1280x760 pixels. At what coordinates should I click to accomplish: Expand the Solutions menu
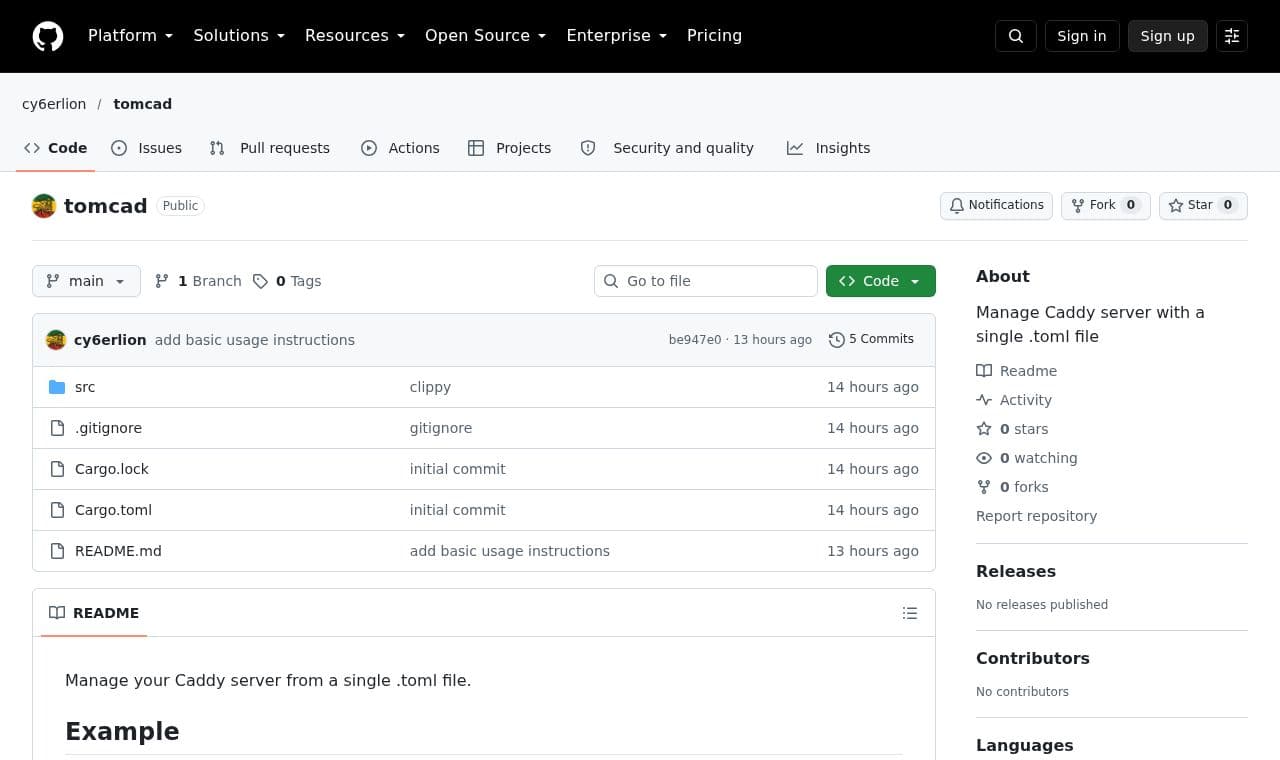click(239, 36)
